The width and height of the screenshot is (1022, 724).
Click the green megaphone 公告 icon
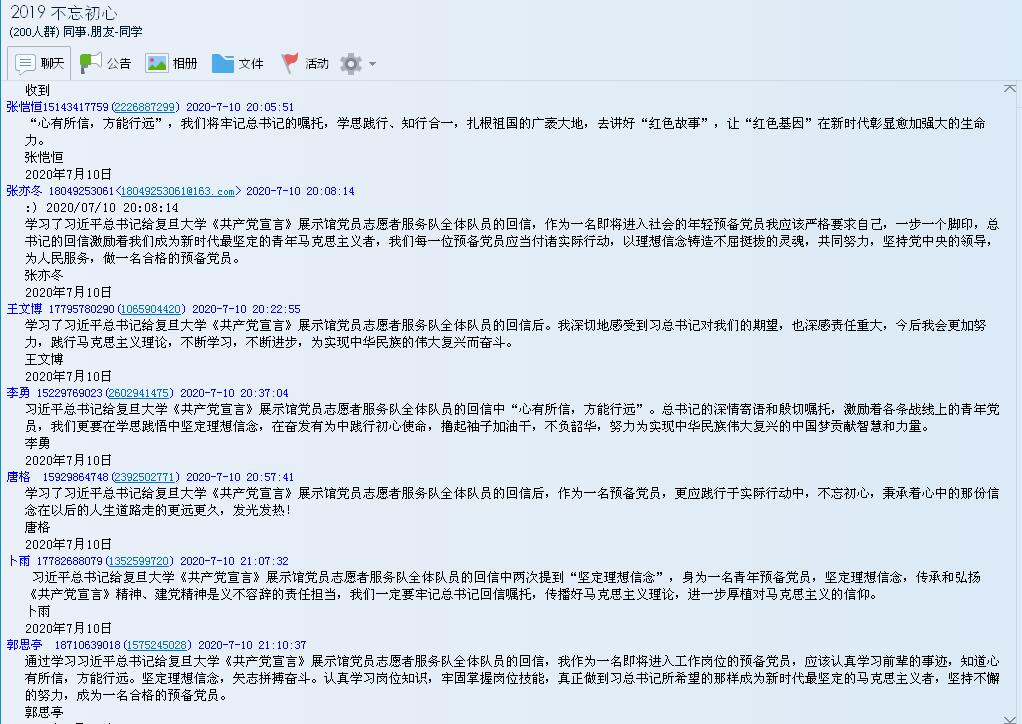click(x=92, y=63)
